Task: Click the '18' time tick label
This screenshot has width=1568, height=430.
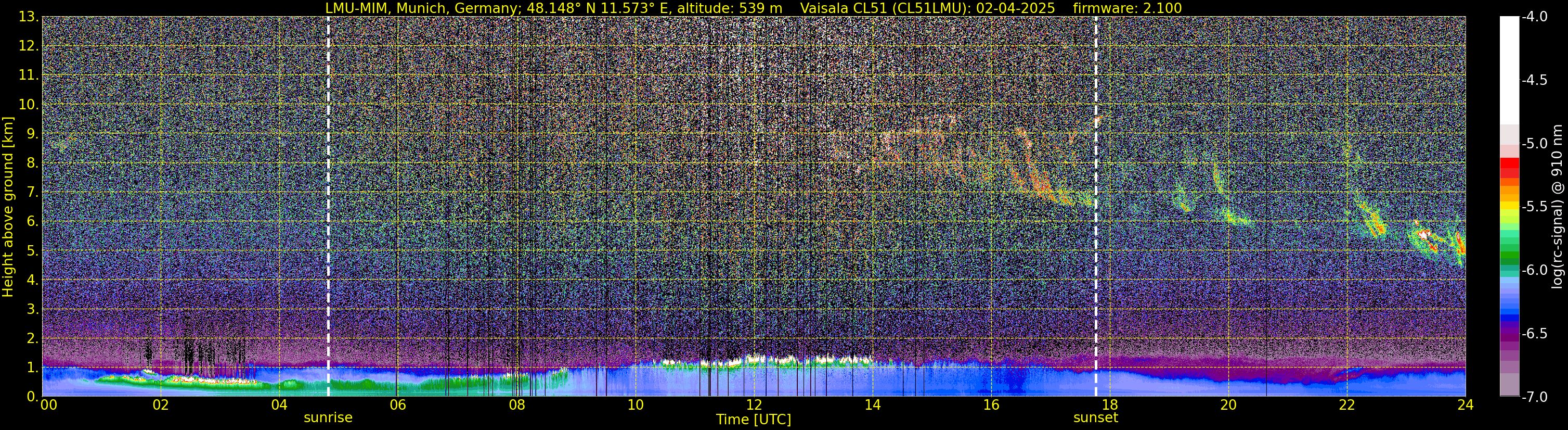Action: 1110,406
